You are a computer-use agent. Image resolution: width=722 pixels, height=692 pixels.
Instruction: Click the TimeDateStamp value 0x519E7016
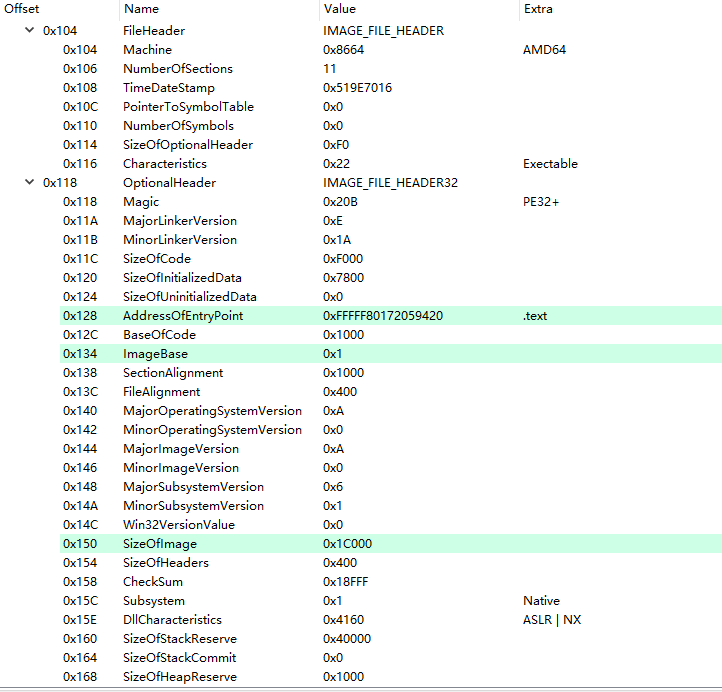[x=357, y=88]
